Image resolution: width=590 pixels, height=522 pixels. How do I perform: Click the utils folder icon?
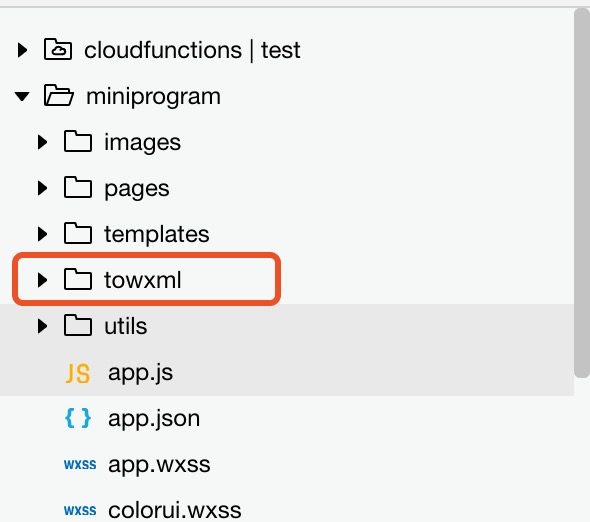(x=78, y=326)
